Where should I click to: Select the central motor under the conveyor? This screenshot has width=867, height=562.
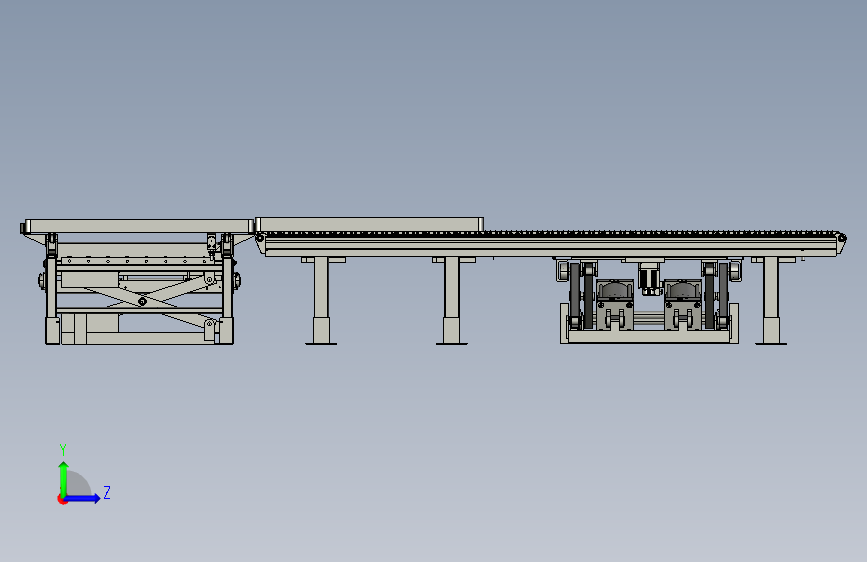click(x=649, y=279)
